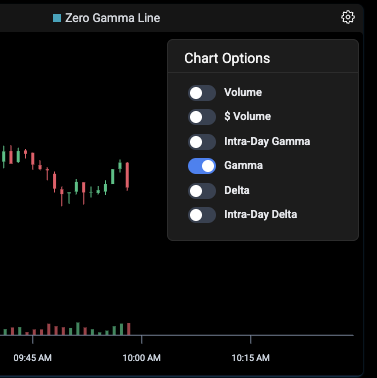
Task: Select the 09:45 AM time axis label
Action: click(x=32, y=358)
